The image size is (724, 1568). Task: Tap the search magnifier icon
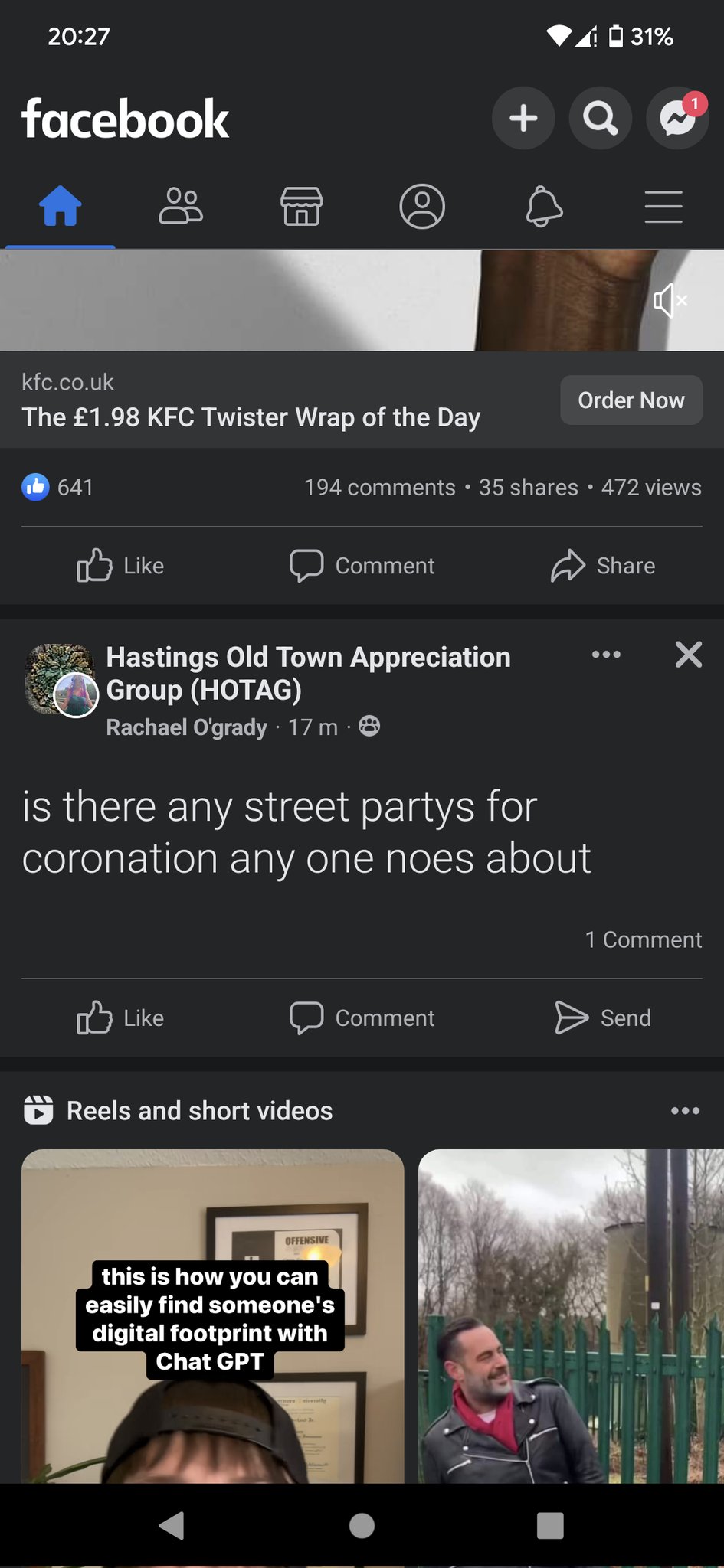[600, 119]
